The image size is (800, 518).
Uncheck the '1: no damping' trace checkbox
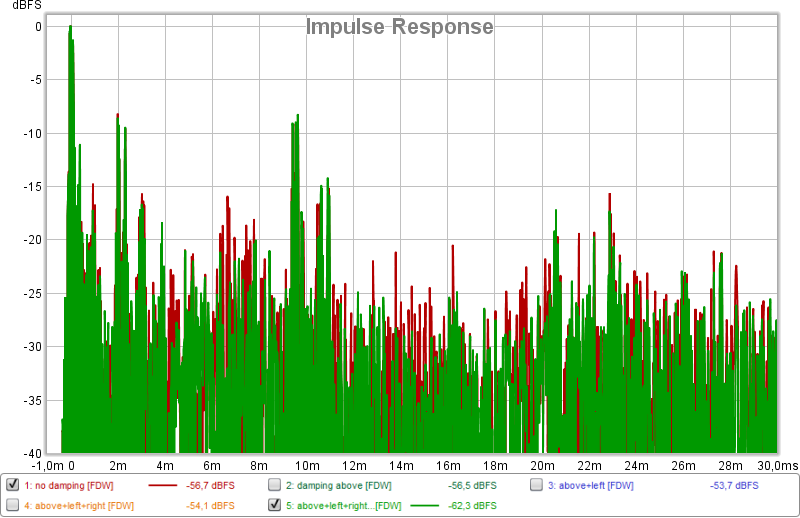click(13, 485)
